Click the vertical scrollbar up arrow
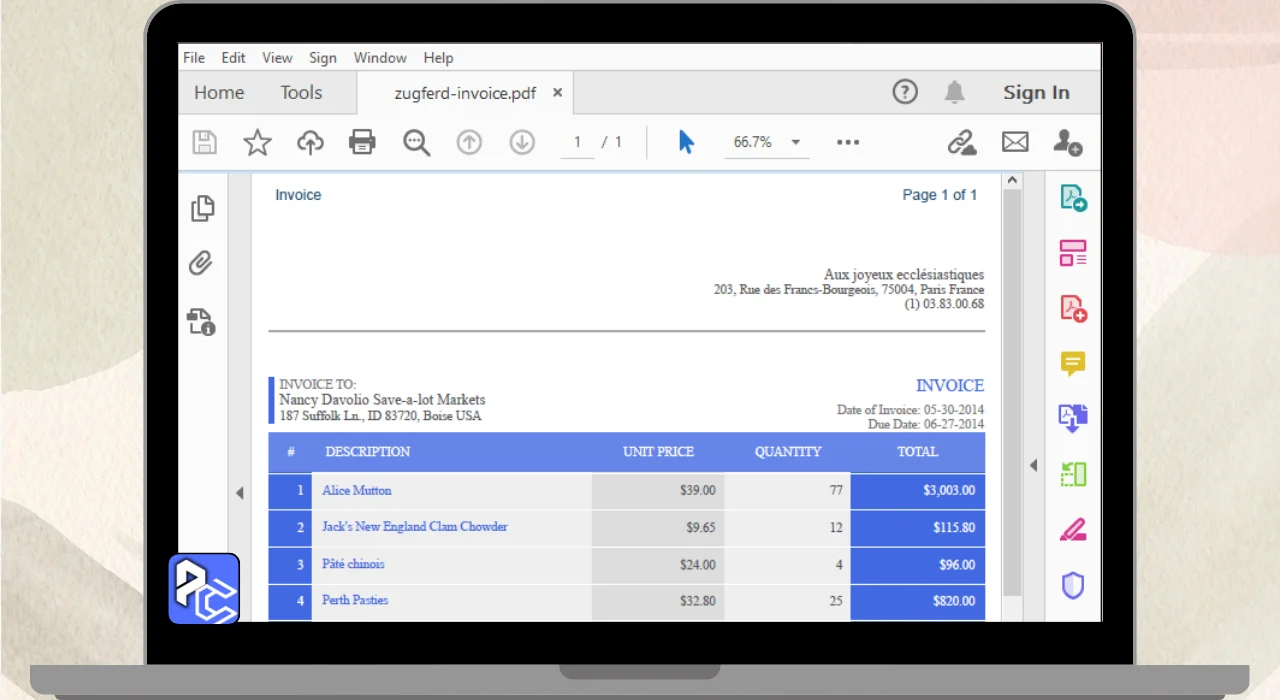1280x700 pixels. pos(1012,180)
